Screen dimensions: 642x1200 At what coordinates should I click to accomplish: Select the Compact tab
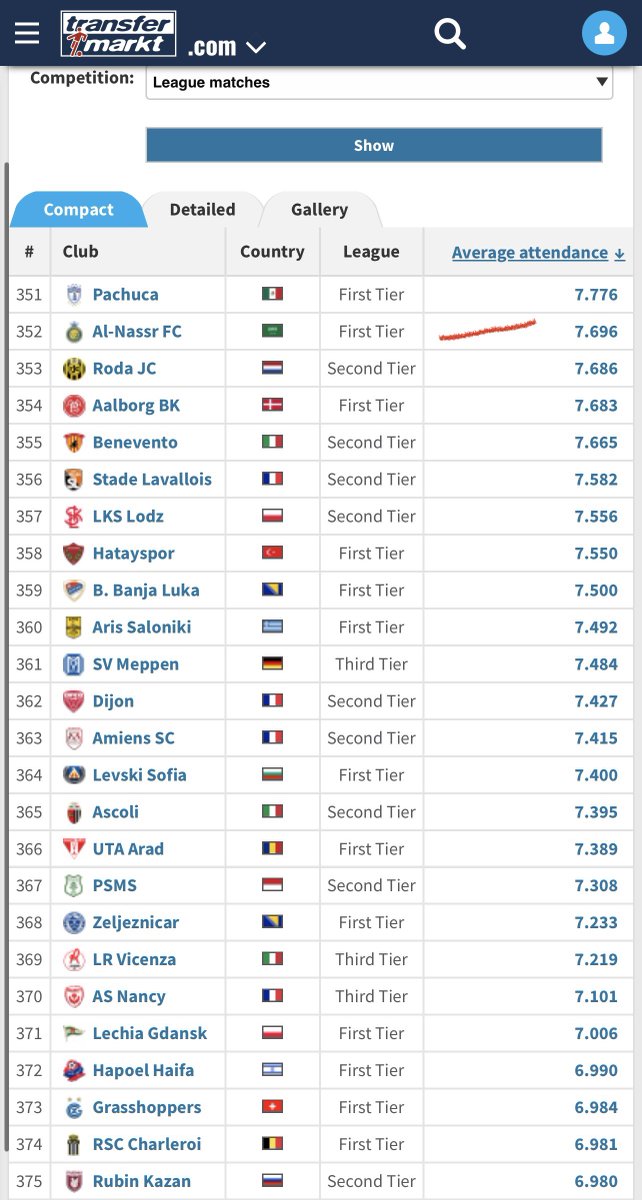(78, 210)
